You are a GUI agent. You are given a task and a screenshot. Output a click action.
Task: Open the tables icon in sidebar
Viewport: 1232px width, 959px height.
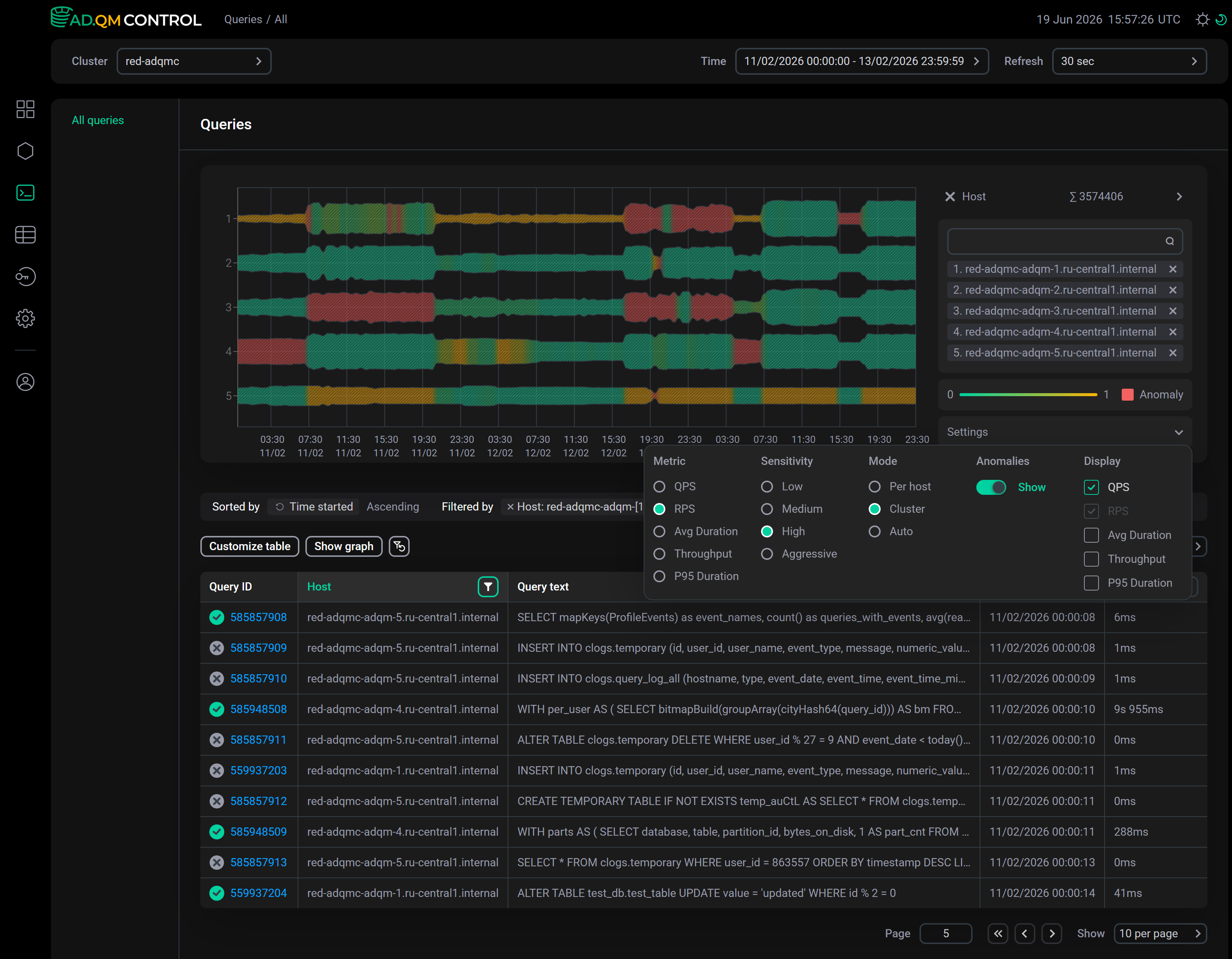pos(25,235)
